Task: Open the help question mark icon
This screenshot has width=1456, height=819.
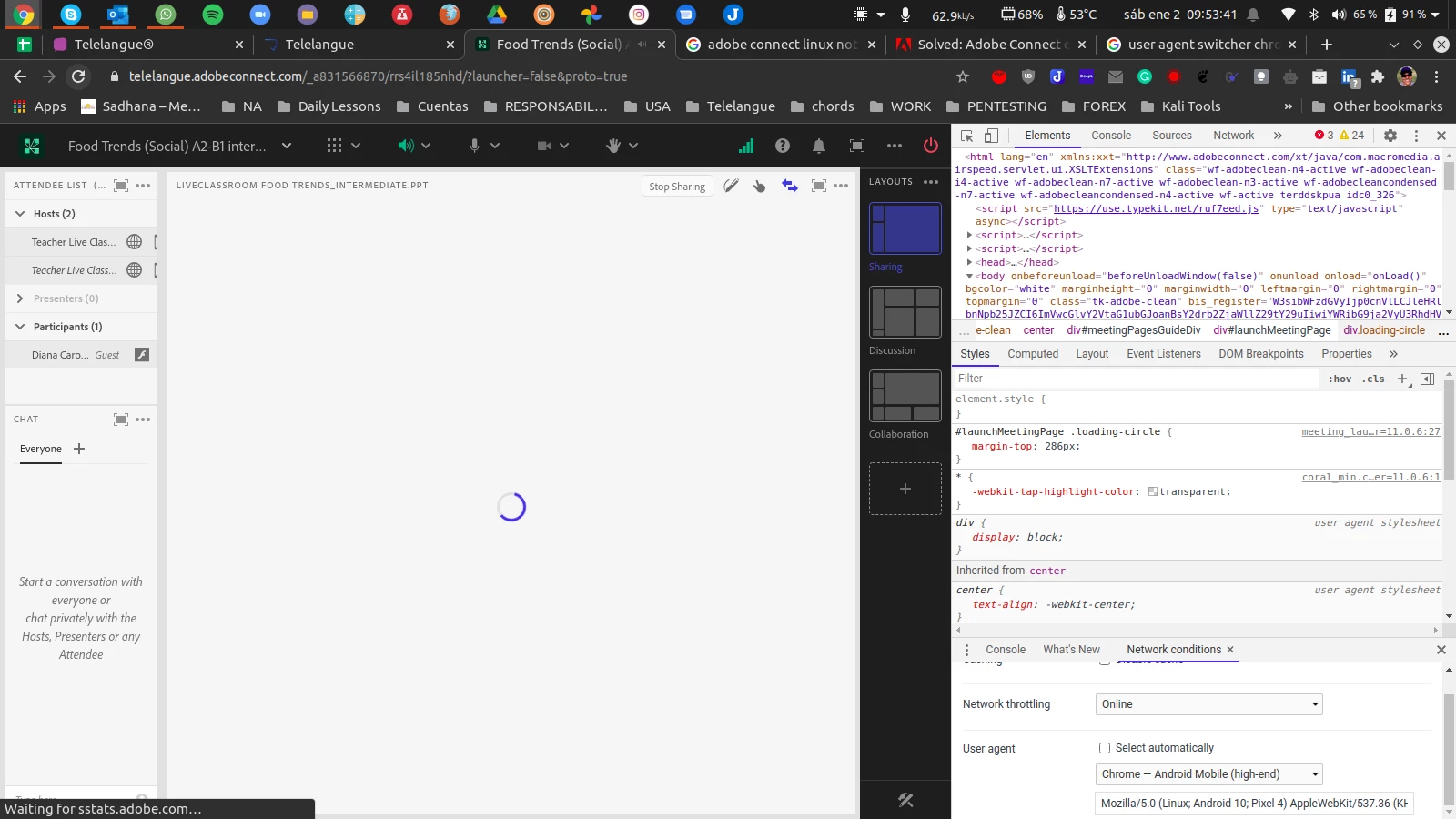Action: 782,146
